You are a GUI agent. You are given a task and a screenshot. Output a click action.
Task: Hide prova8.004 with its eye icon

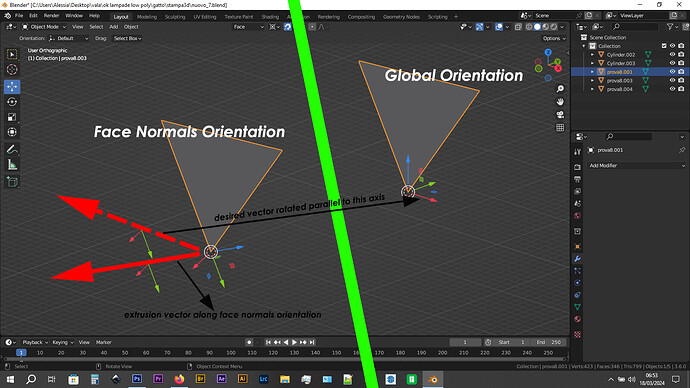(x=672, y=89)
